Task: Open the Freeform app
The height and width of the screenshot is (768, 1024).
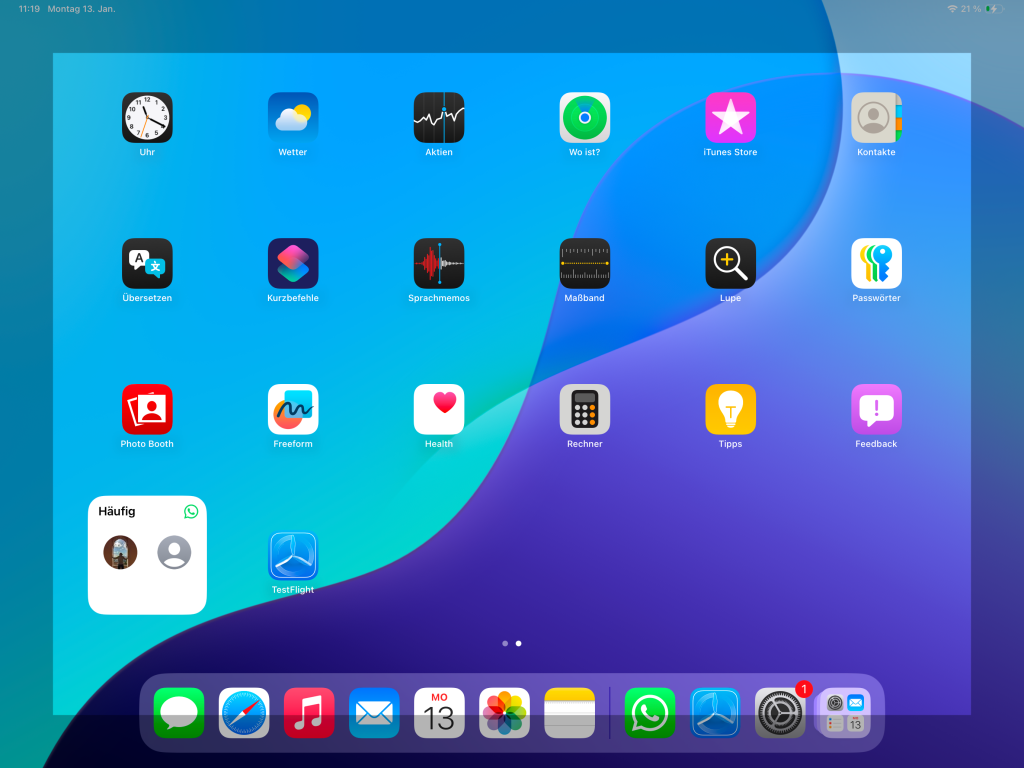Action: 293,409
